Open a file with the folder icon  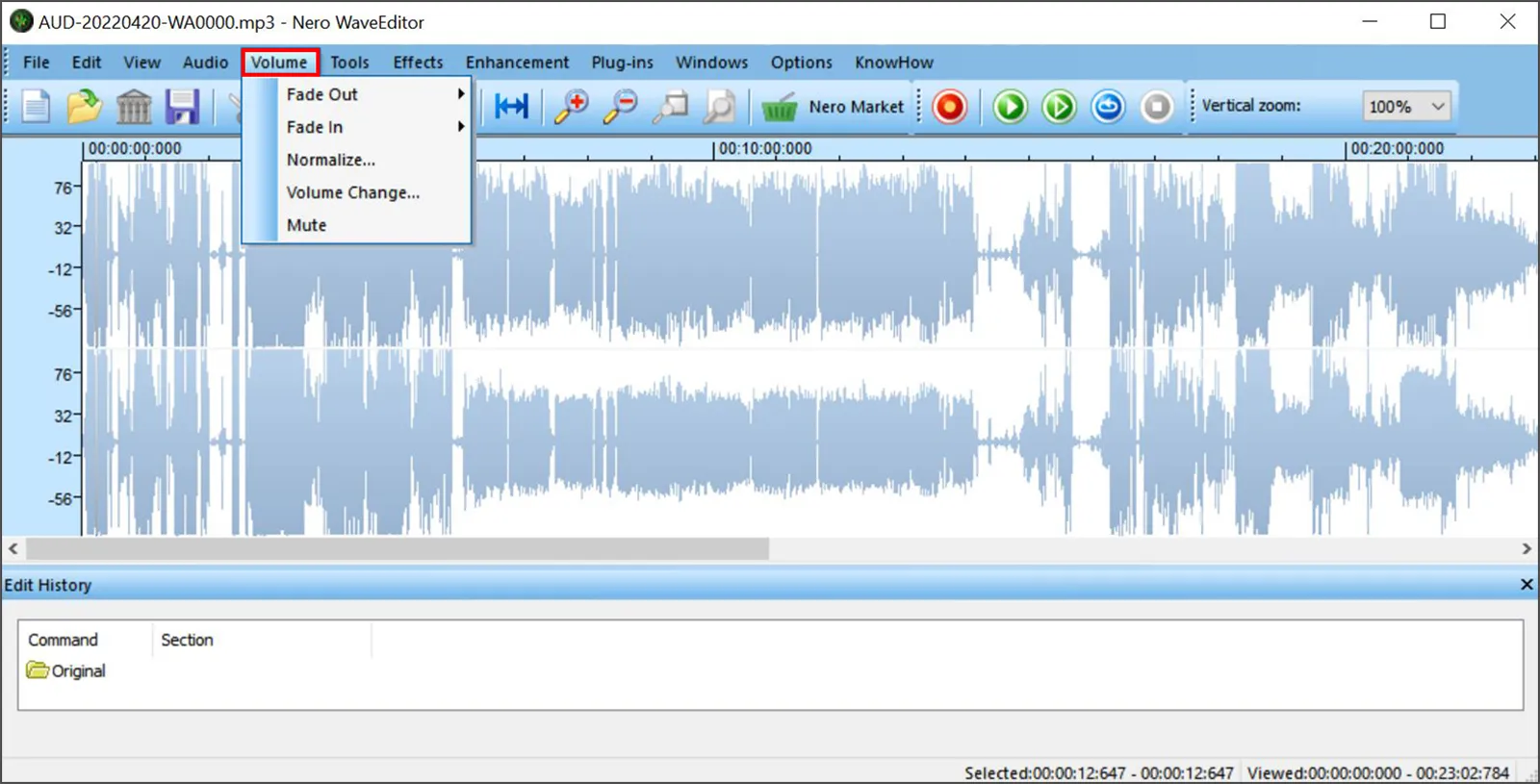click(85, 107)
